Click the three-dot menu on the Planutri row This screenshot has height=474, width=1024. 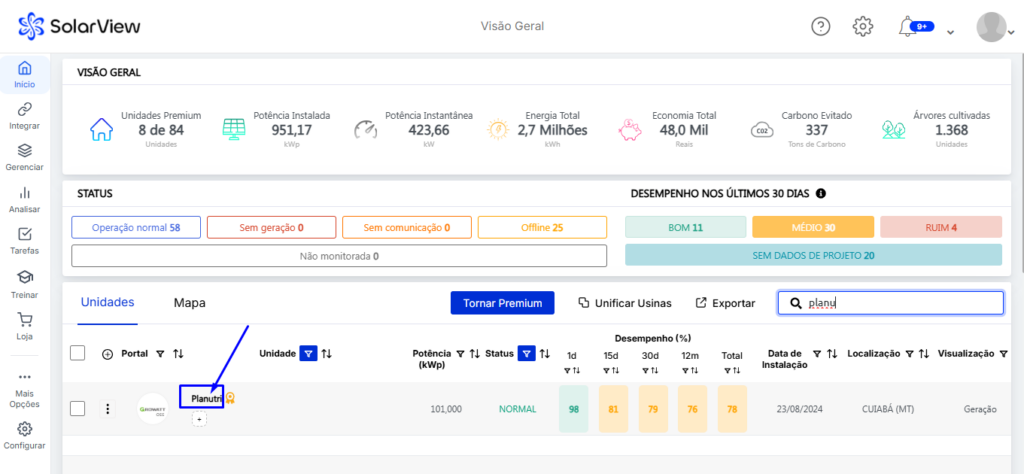pyautogui.click(x=108, y=409)
